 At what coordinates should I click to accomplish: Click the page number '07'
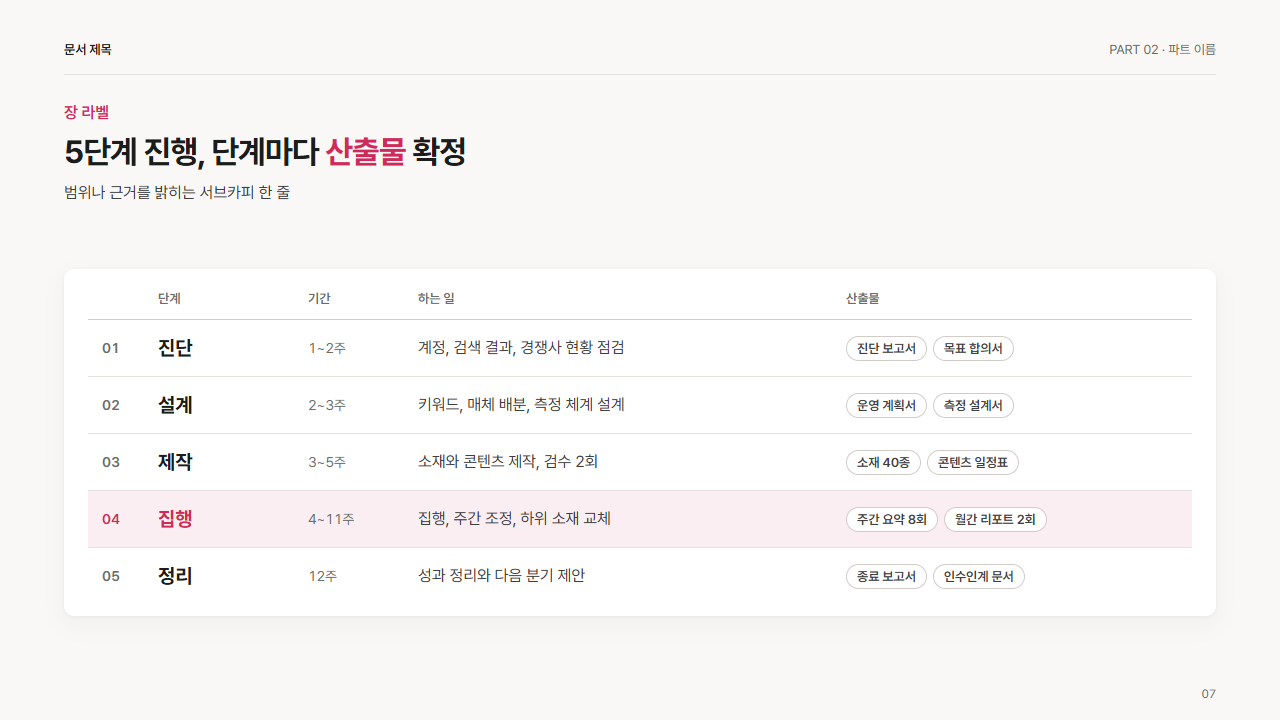coord(1209,694)
